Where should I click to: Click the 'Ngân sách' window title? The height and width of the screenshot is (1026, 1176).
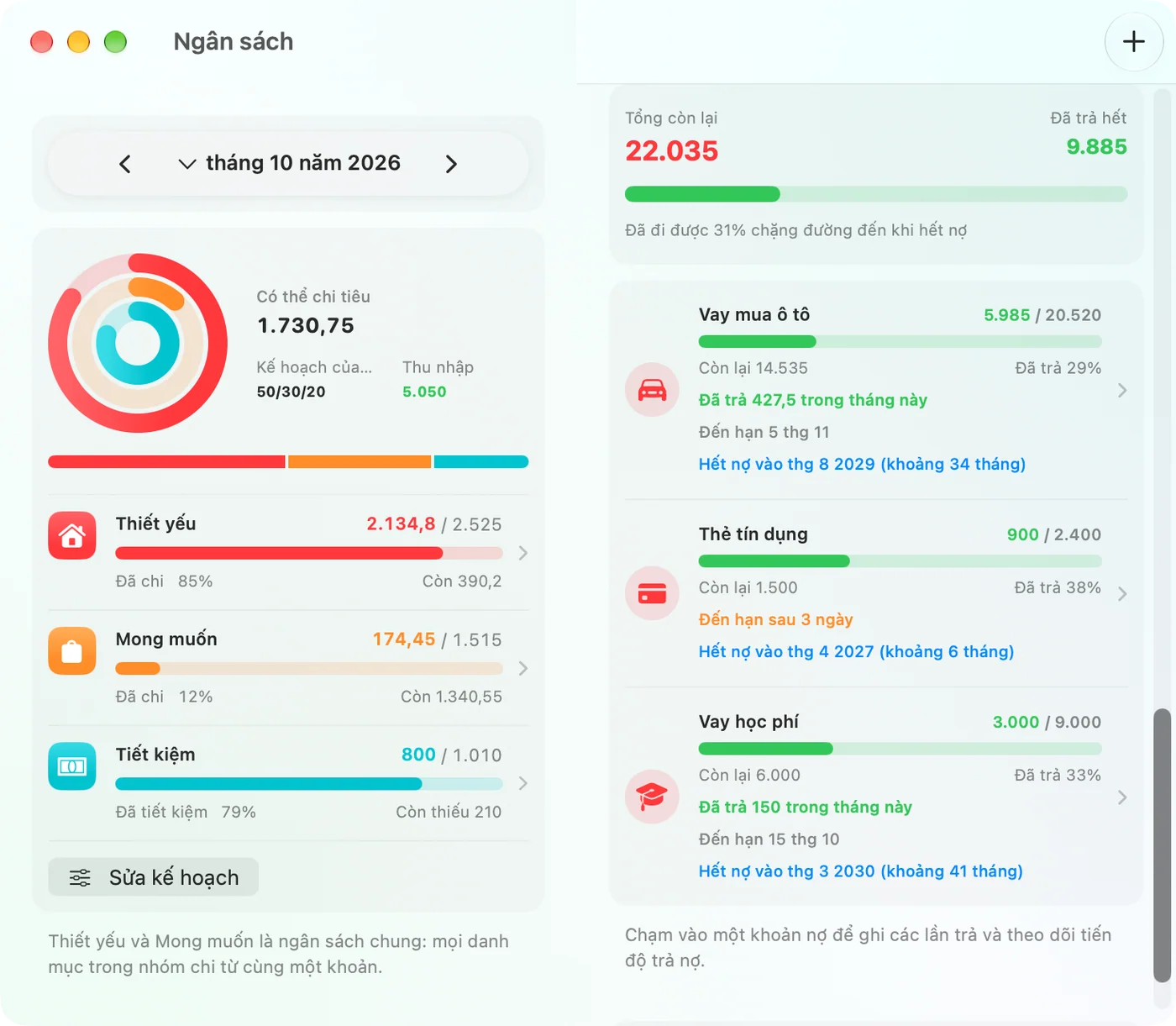pyautogui.click(x=234, y=41)
